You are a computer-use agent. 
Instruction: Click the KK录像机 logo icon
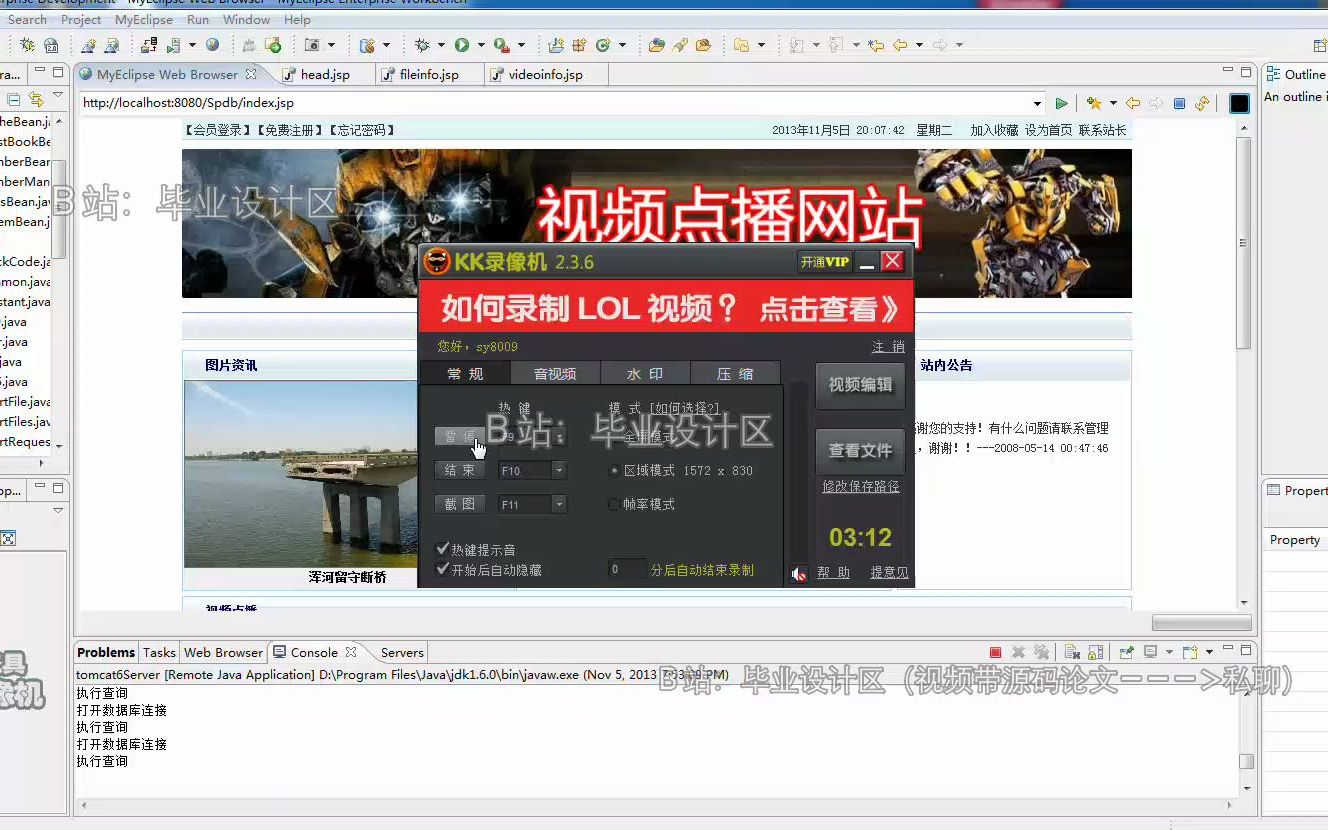437,262
